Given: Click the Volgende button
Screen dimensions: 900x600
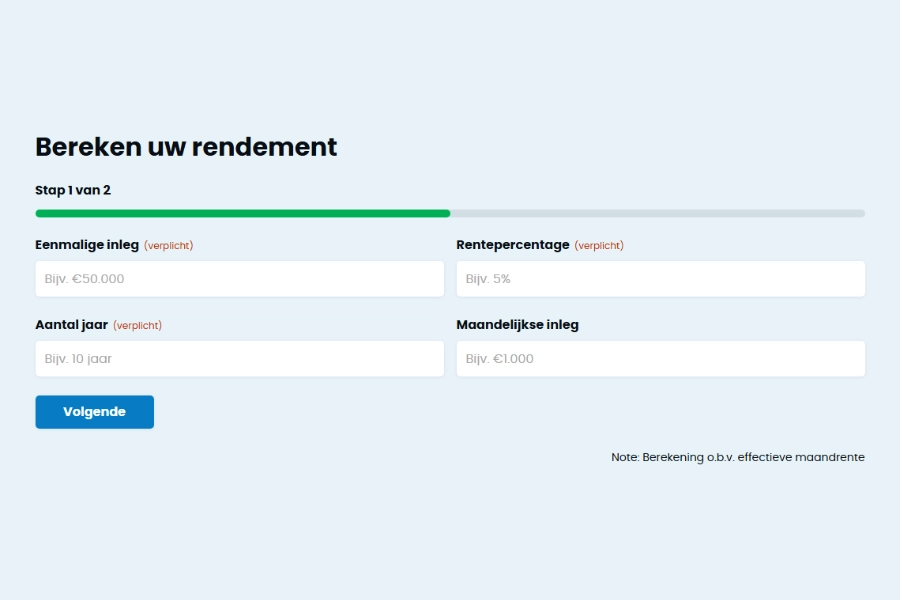Looking at the screenshot, I should [94, 411].
